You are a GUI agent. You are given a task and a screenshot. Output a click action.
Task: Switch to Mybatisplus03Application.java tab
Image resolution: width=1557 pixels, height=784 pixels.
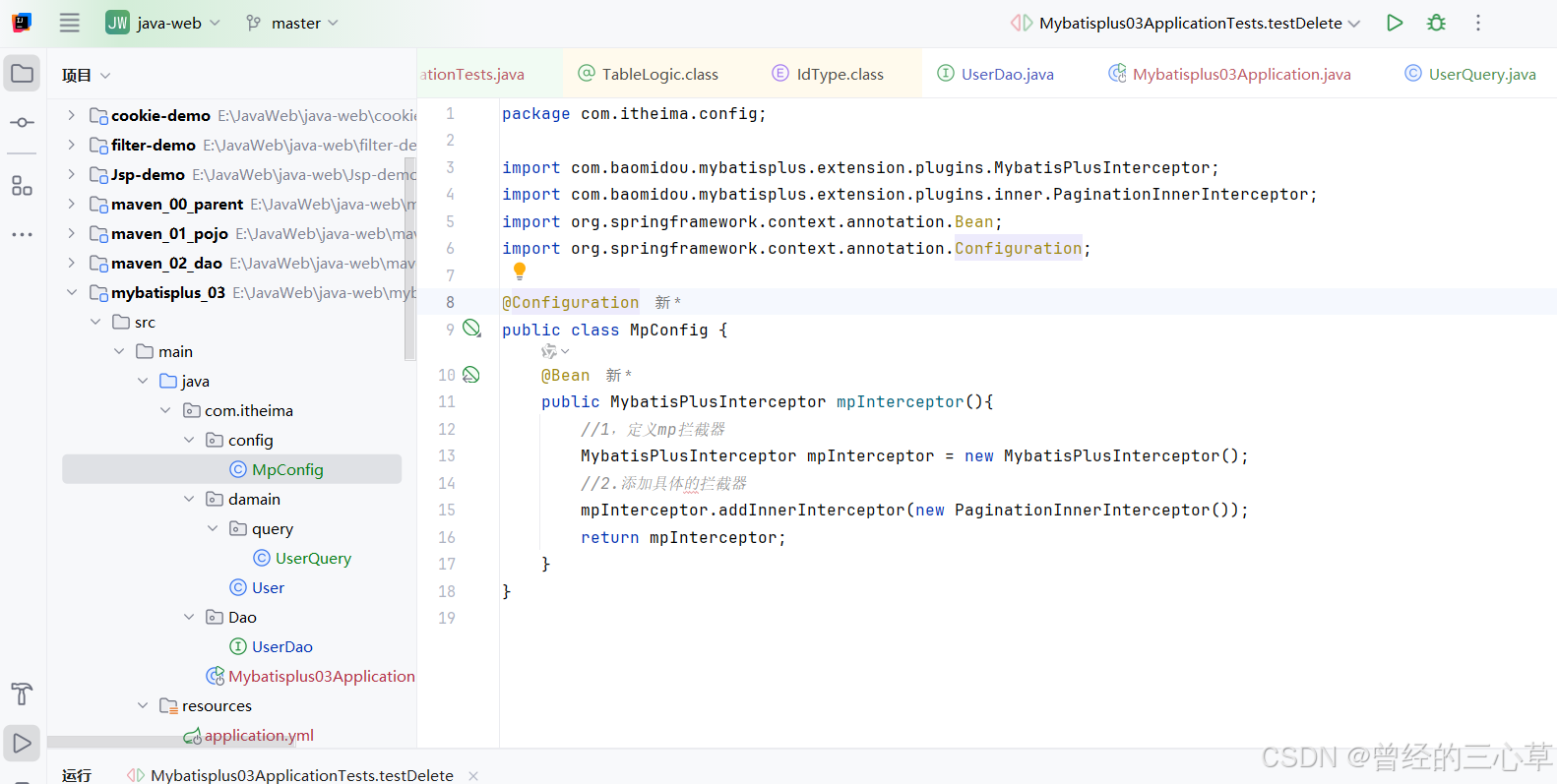point(1229,74)
